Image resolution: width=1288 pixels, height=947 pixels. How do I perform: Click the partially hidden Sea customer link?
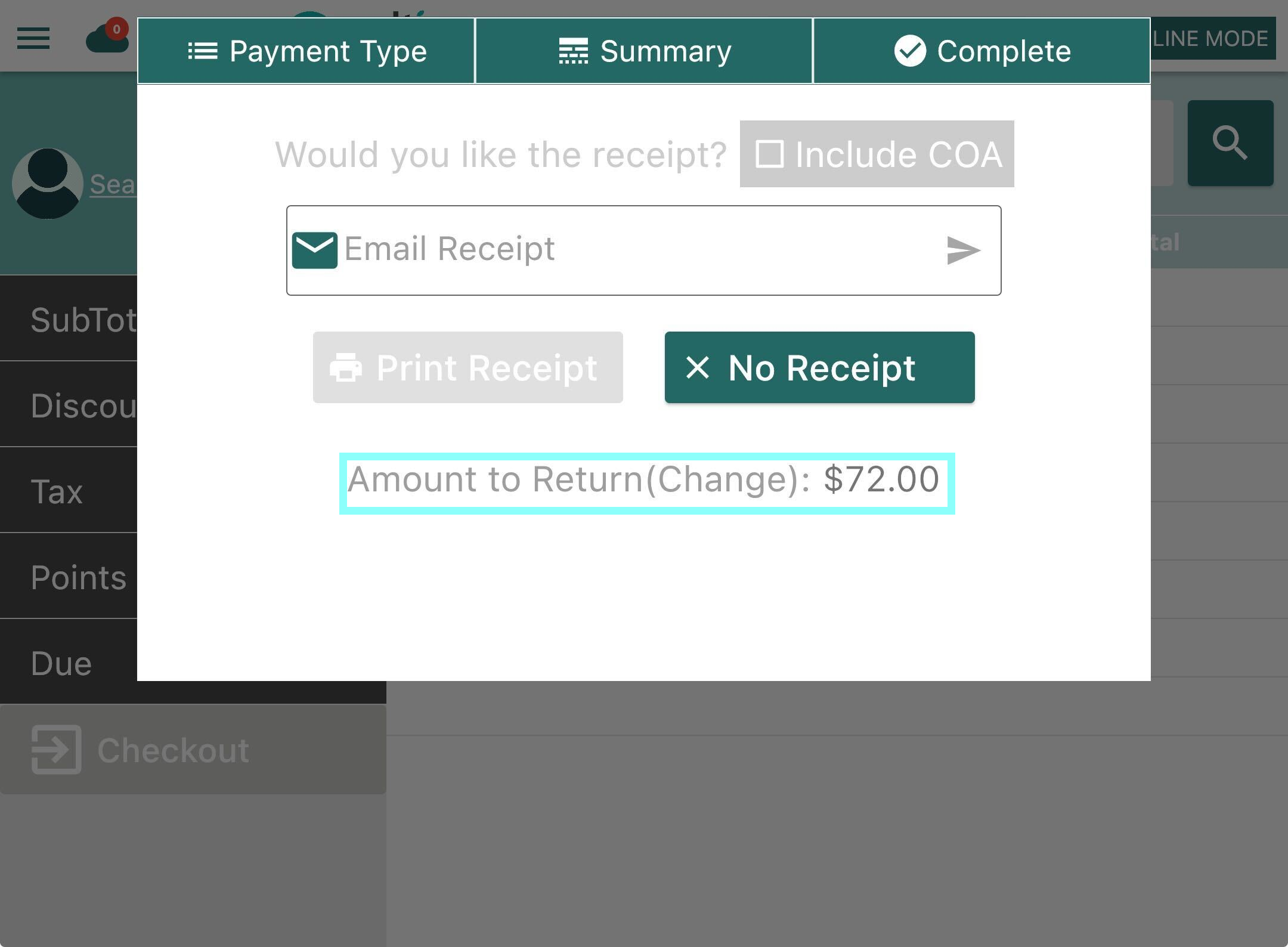(113, 184)
